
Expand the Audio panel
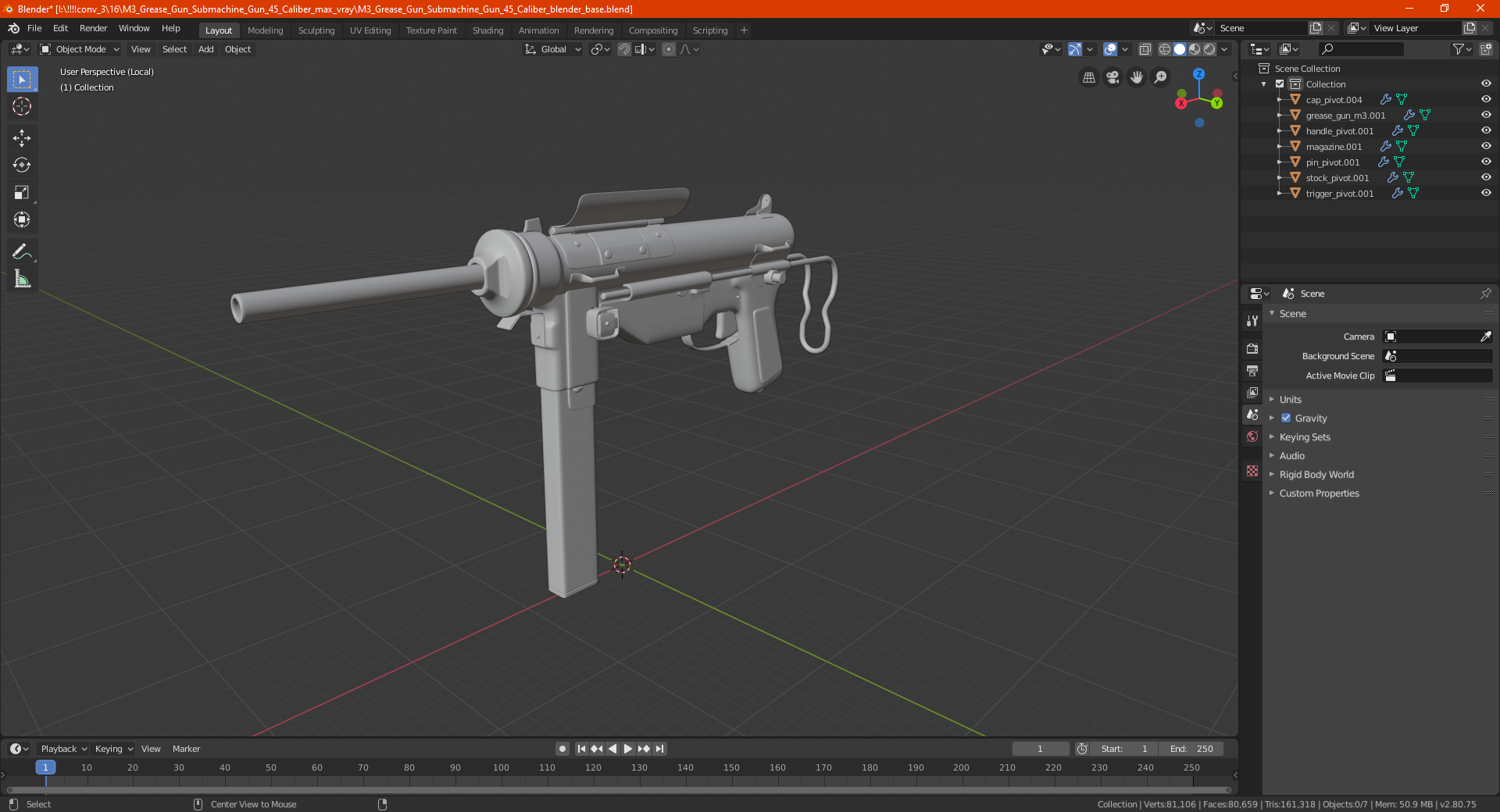[x=1291, y=455]
